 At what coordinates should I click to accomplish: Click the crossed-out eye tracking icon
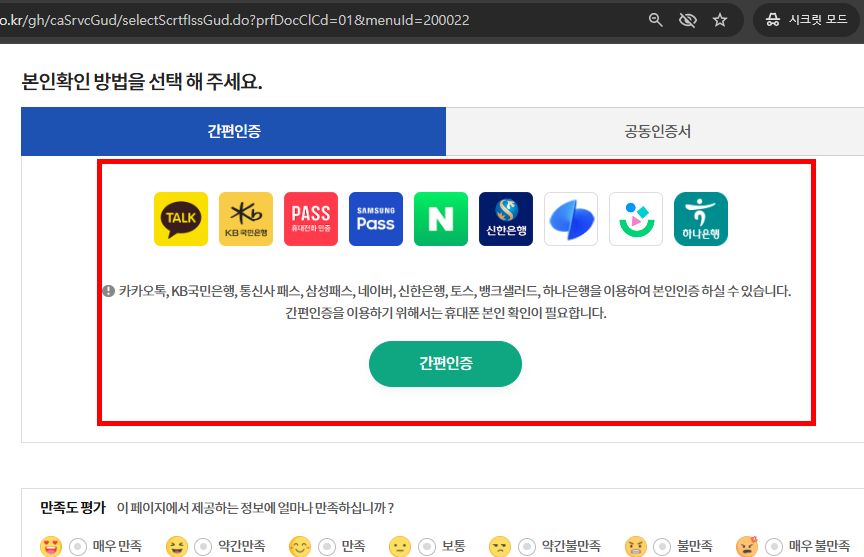point(688,20)
